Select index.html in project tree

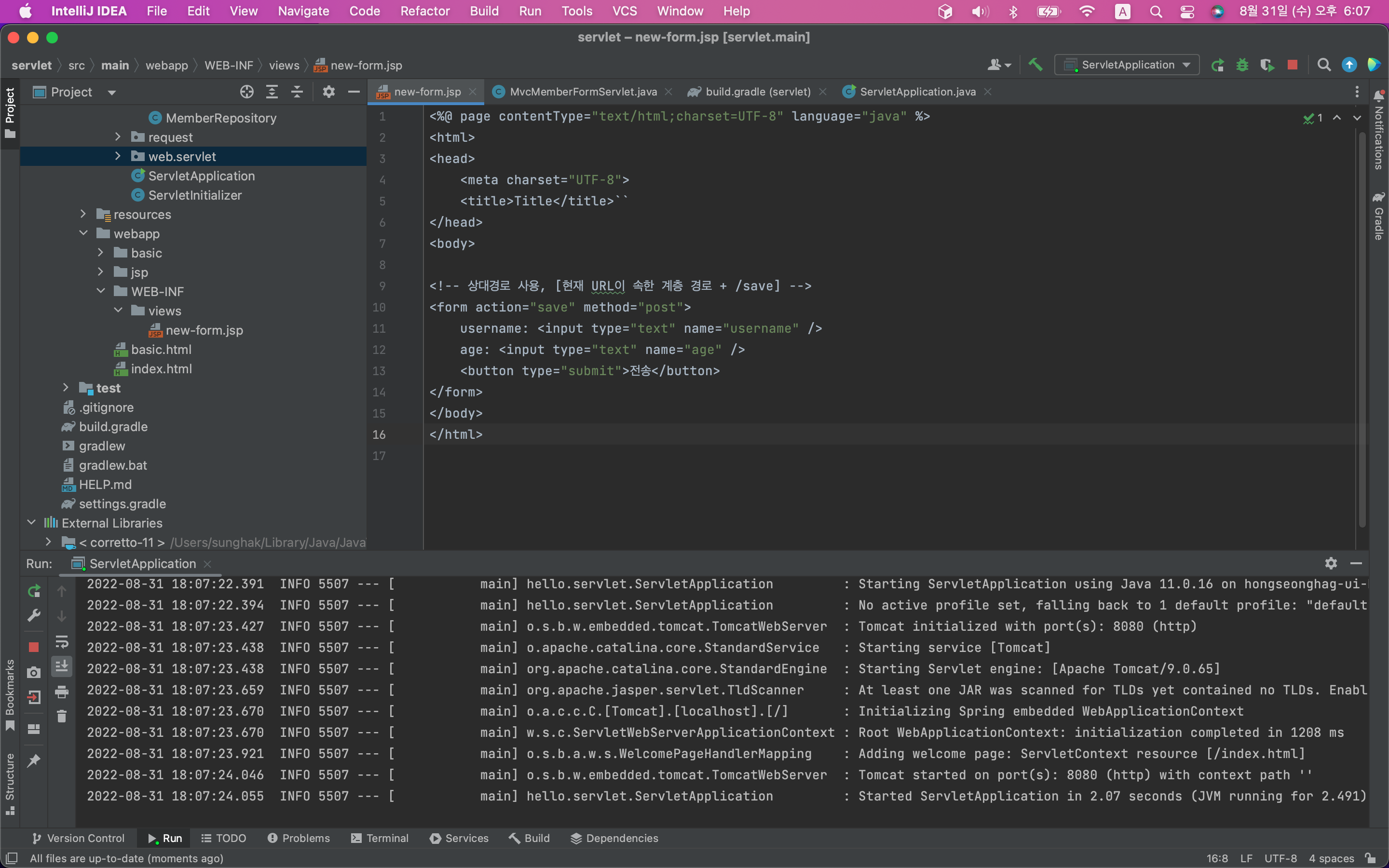coord(161,368)
